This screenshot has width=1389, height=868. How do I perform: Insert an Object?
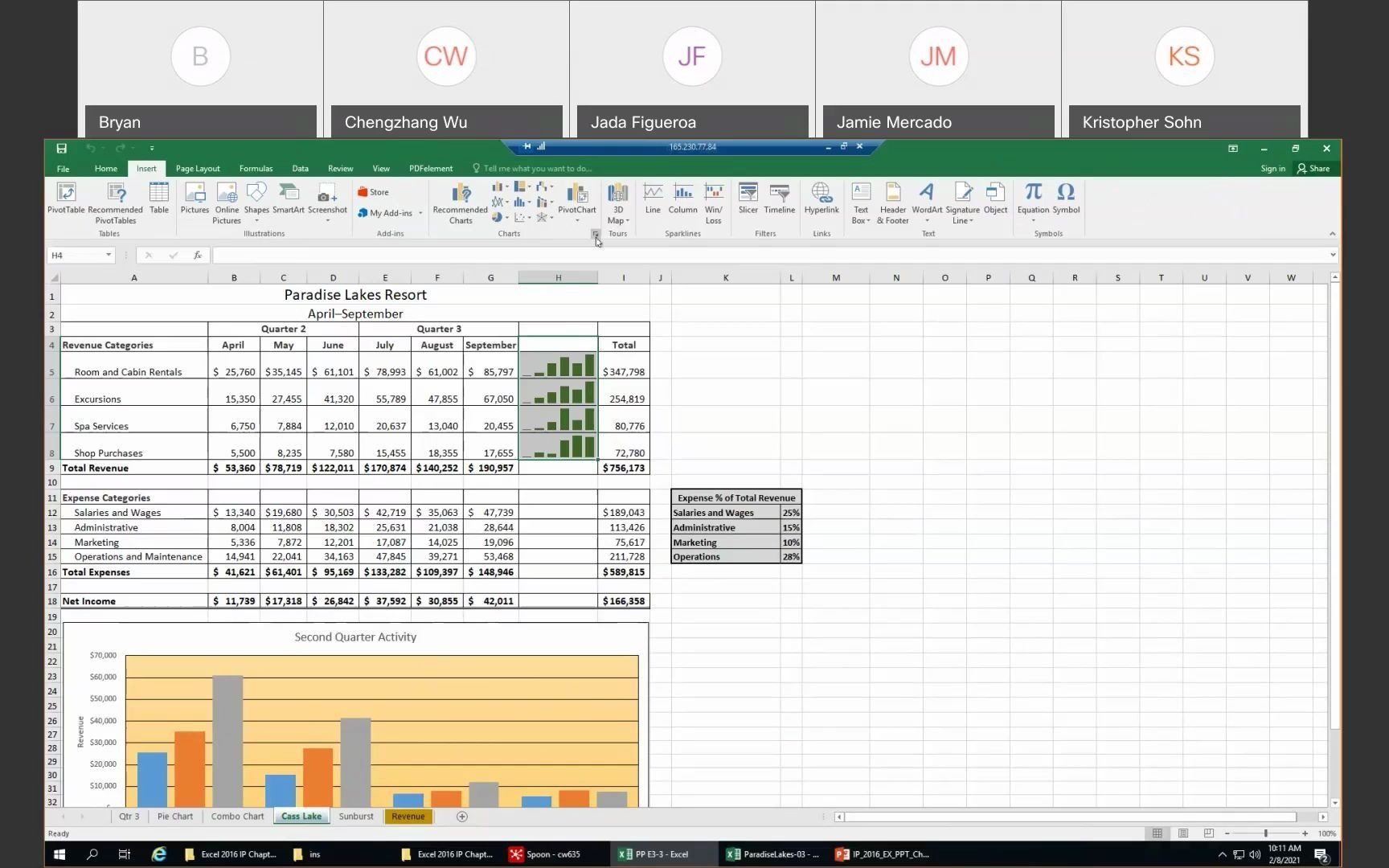996,199
